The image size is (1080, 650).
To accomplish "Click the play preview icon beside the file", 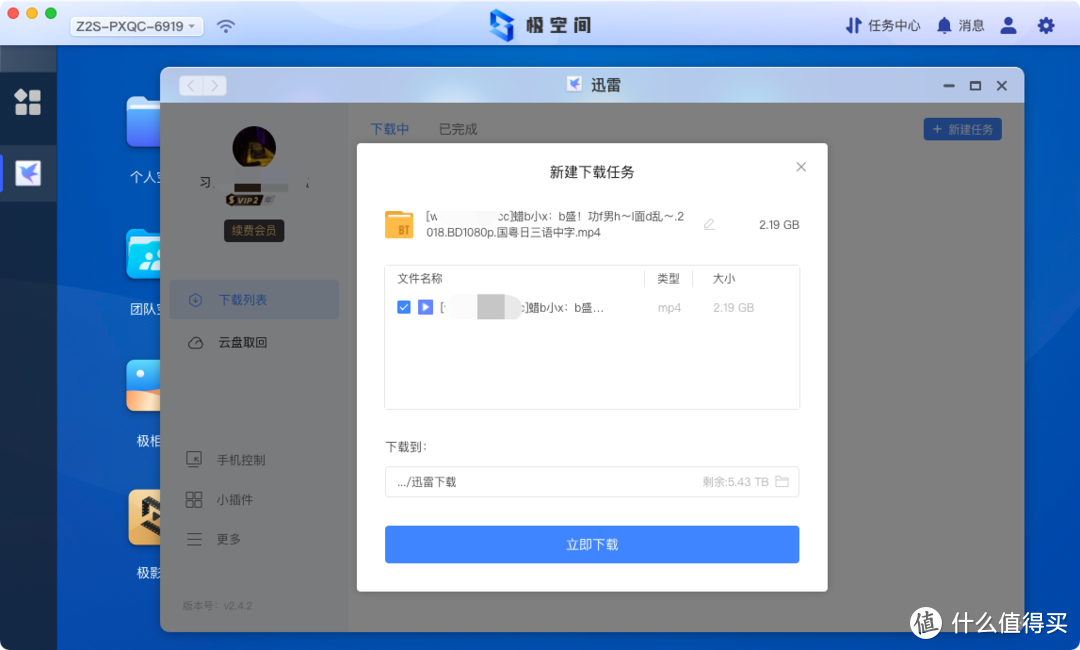I will point(424,307).
